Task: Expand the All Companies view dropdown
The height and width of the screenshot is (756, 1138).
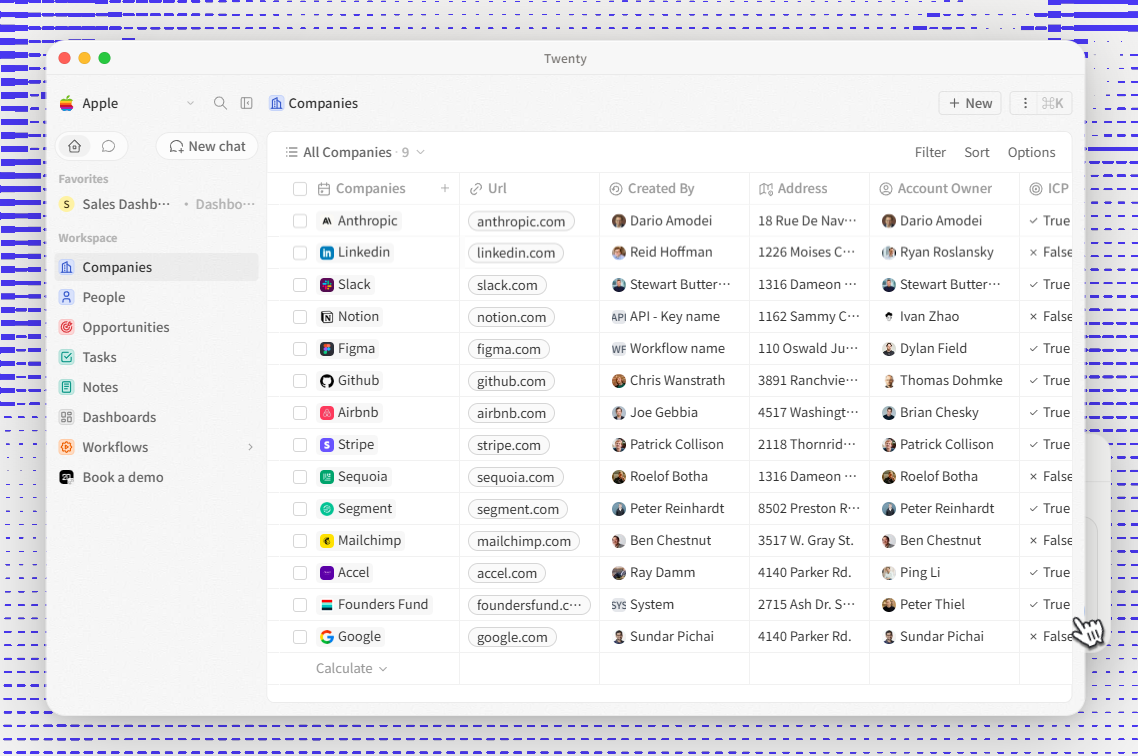Action: [x=420, y=152]
